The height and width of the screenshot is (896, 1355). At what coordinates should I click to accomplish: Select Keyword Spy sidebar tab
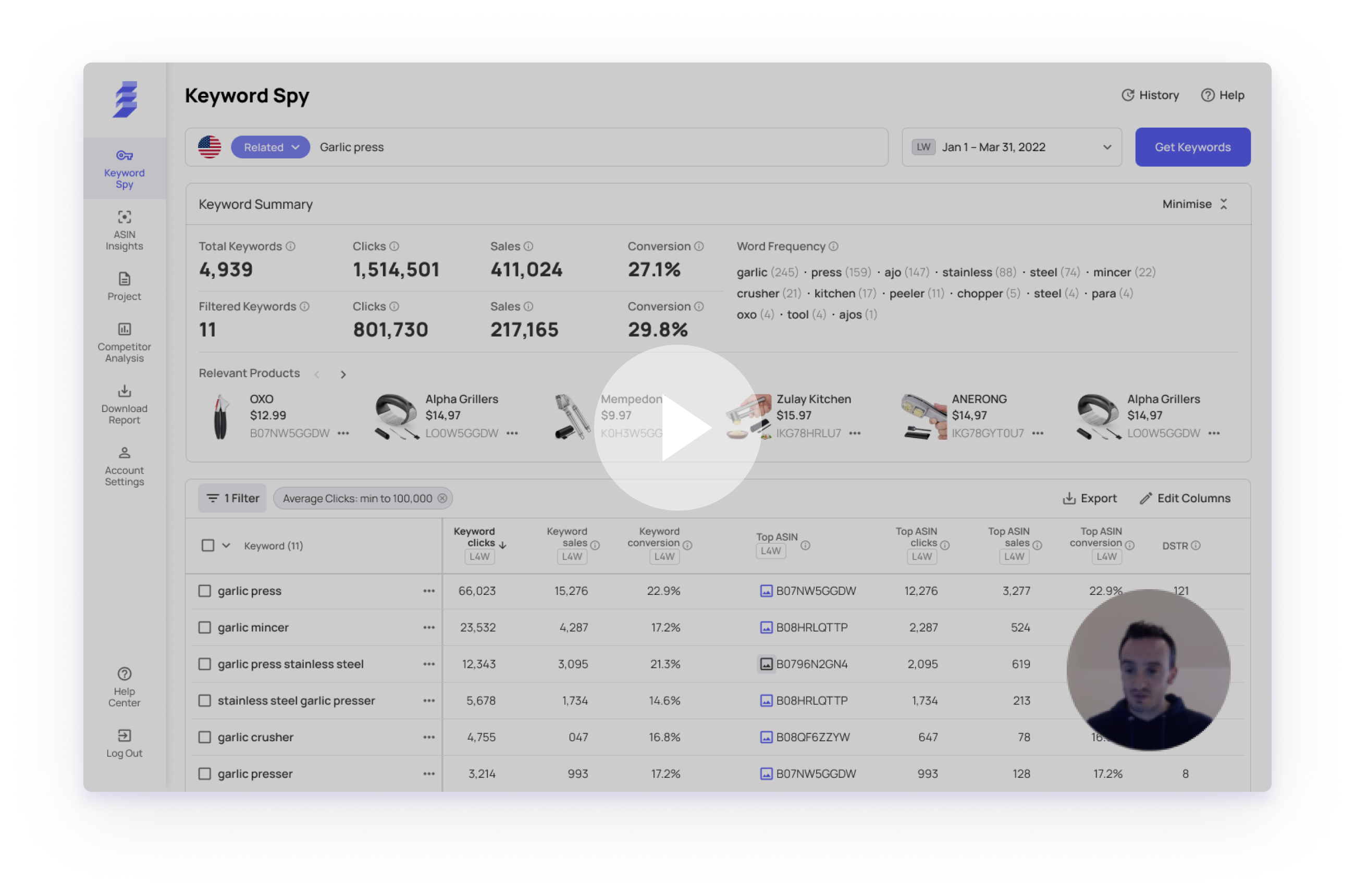click(x=124, y=169)
